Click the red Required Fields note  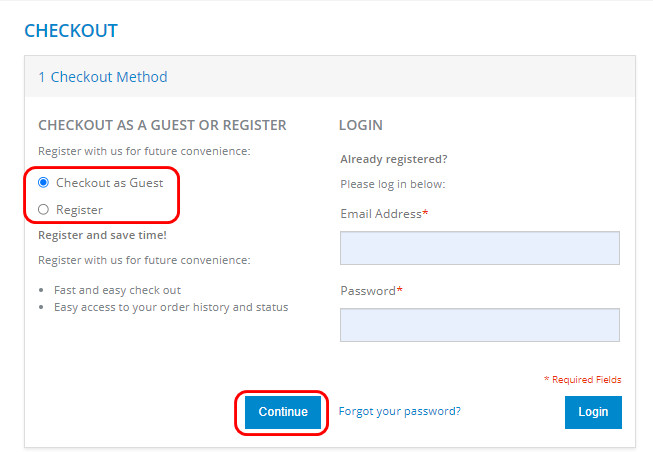click(x=582, y=380)
